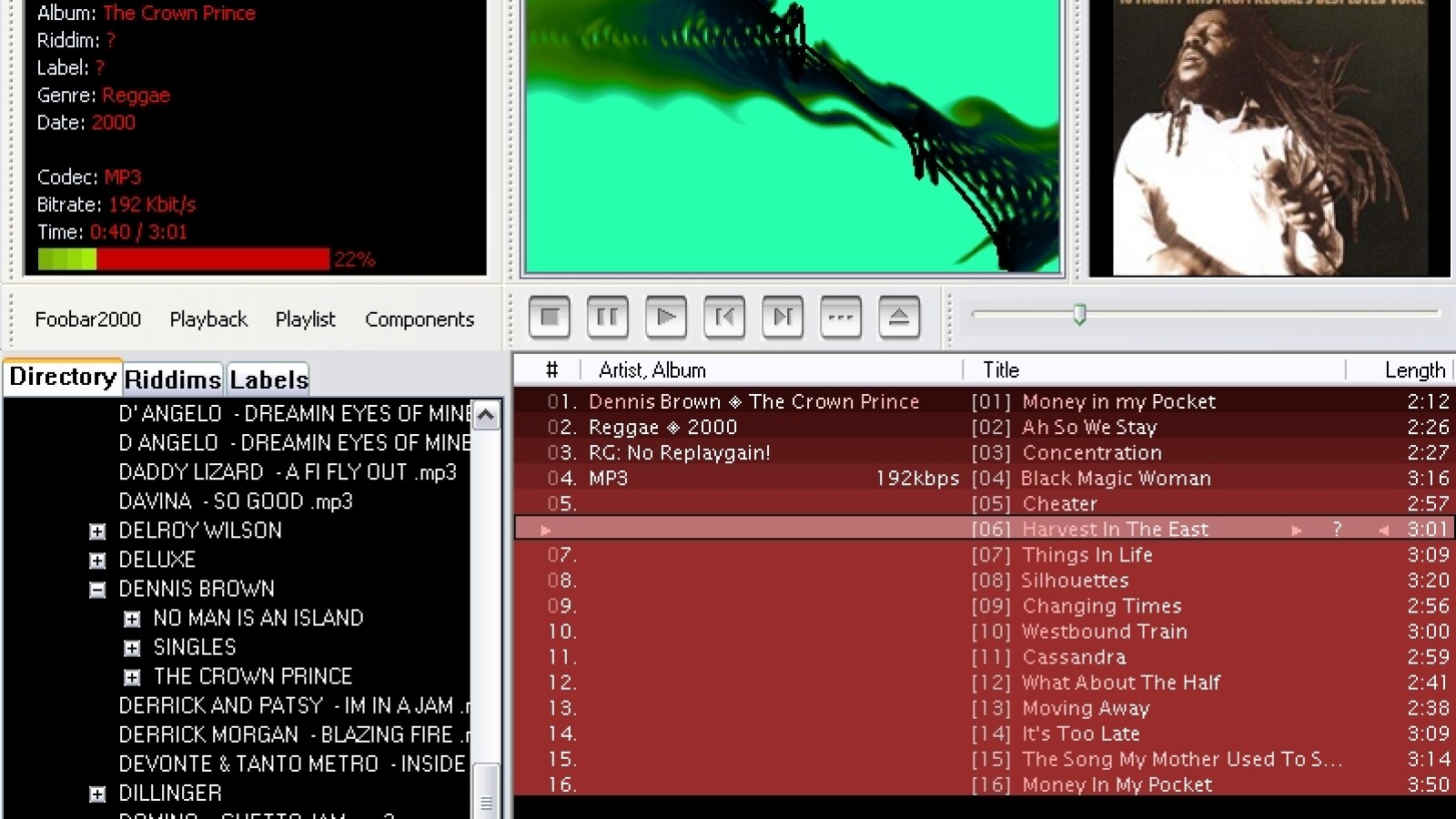Skip to next track button
Viewport: 1456px width, 819px height.
[x=783, y=317]
